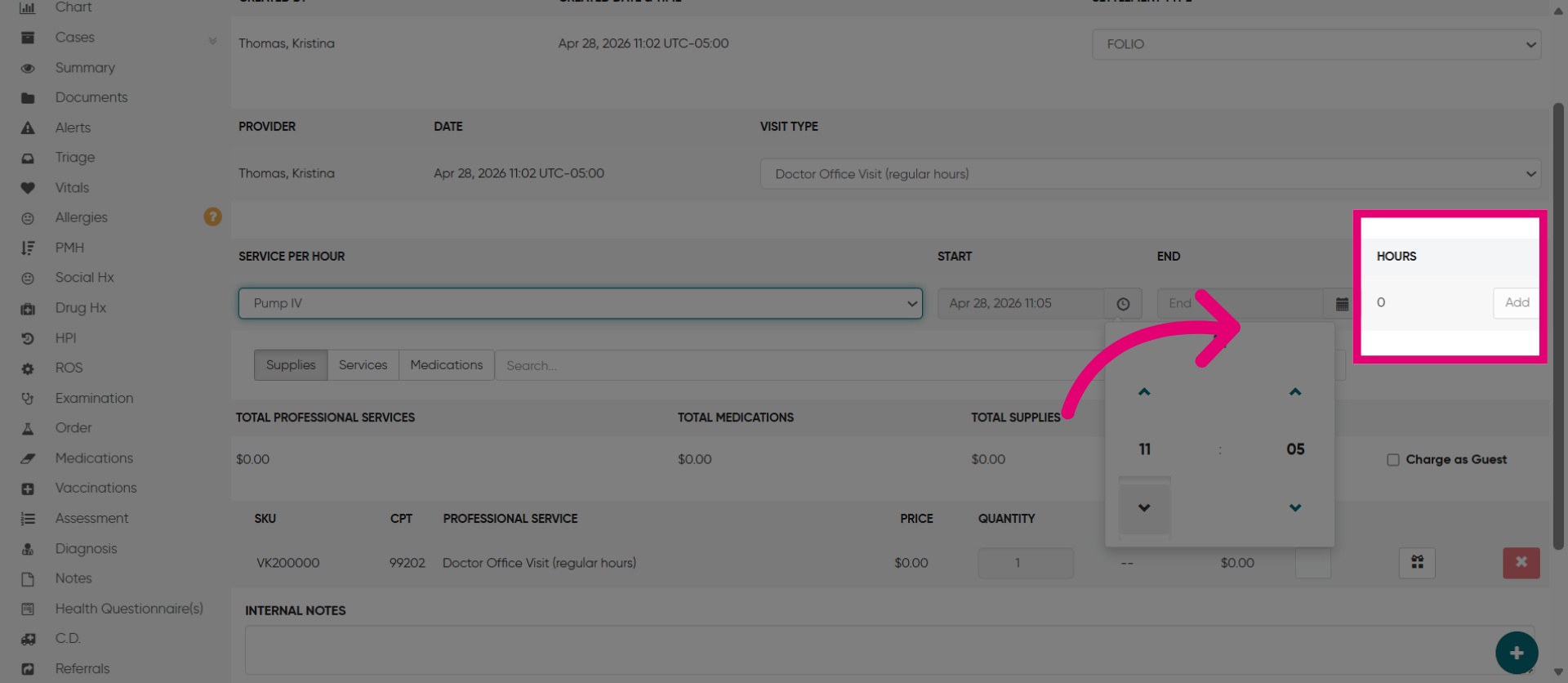Click the Alerts warning triangle icon
Viewport: 1568px width, 683px height.
[28, 128]
